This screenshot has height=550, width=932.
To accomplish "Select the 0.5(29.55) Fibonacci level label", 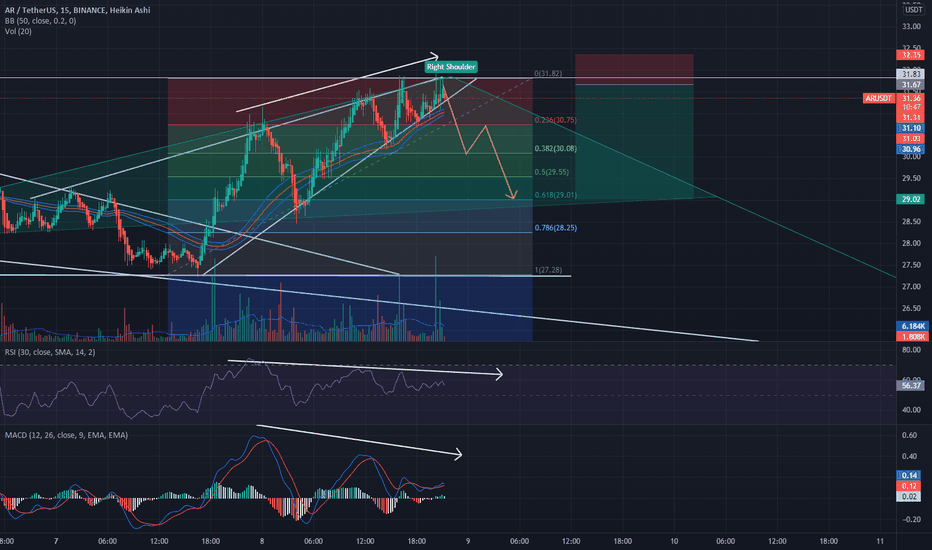I will click(552, 172).
